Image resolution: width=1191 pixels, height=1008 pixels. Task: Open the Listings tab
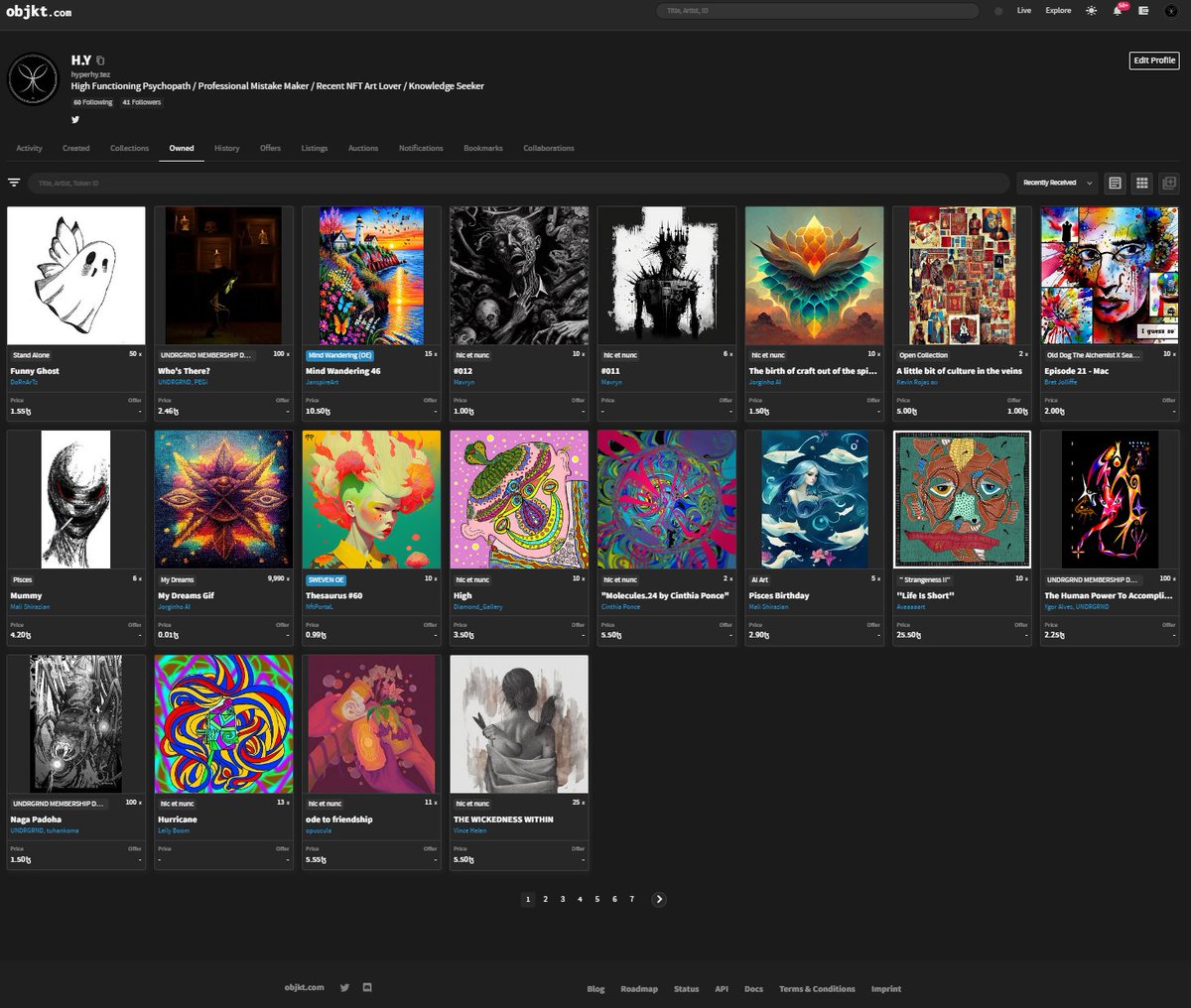315,148
